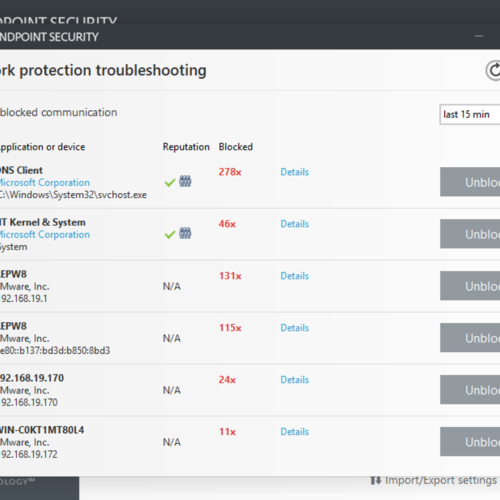The image size is (500, 500).
Task: Open Details for NT Kernel & System
Action: pyautogui.click(x=295, y=224)
